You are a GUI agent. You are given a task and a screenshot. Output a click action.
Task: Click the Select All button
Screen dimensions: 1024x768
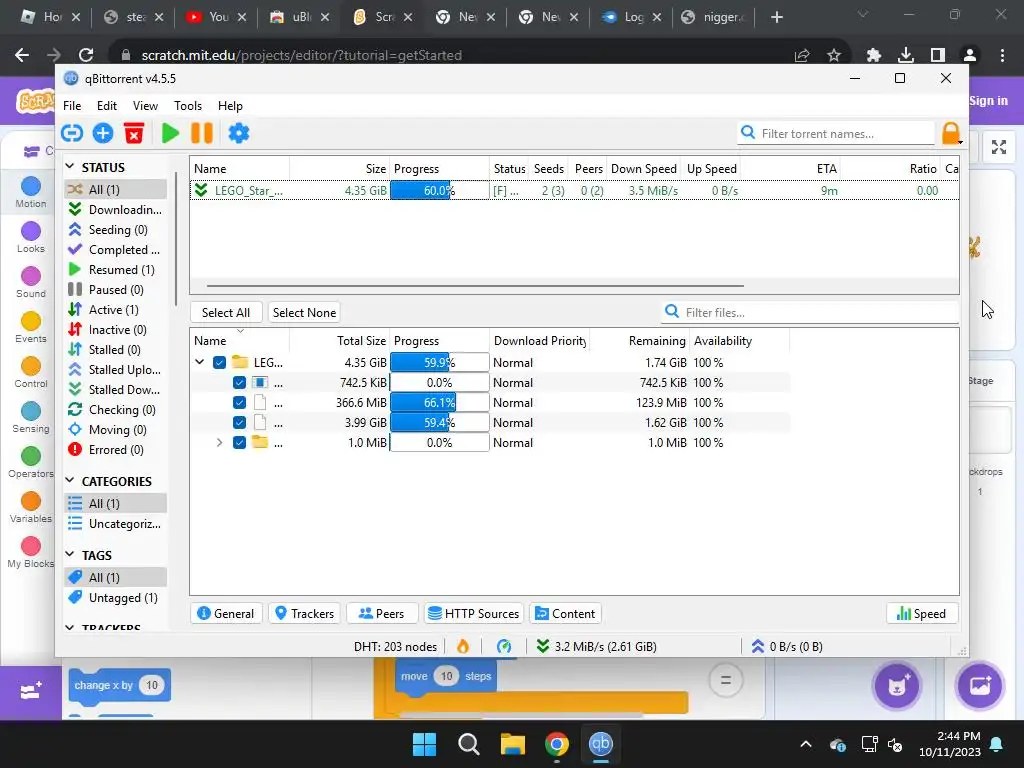226,313
